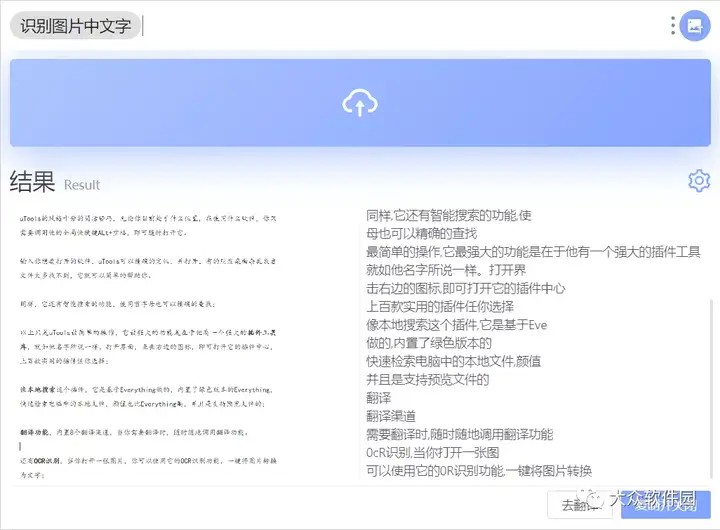Click result line starting 最简单的操作
Screen dimensions: 720x530
(x=533, y=252)
